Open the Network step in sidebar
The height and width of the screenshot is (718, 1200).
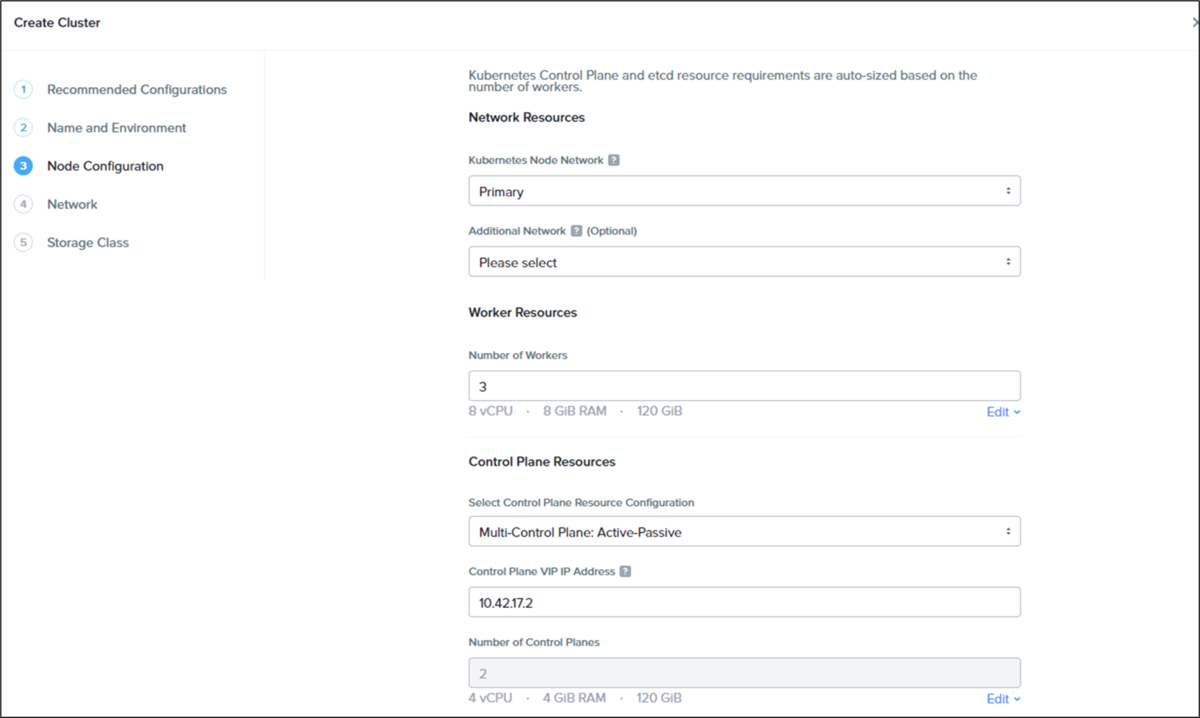click(x=72, y=204)
